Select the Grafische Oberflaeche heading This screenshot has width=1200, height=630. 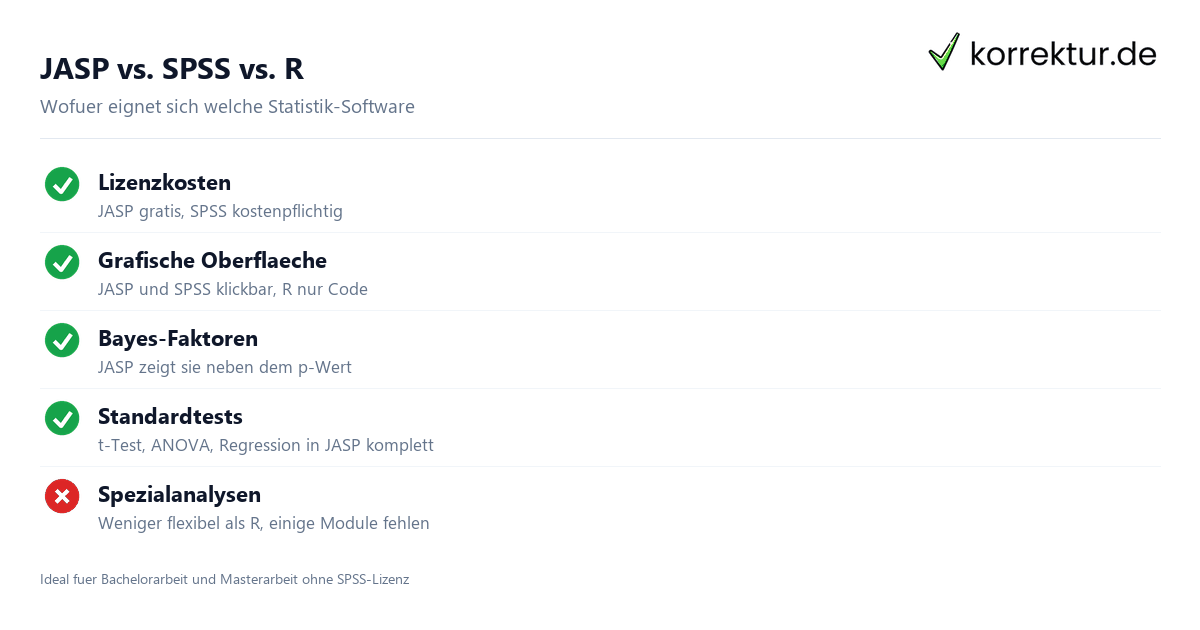click(212, 261)
